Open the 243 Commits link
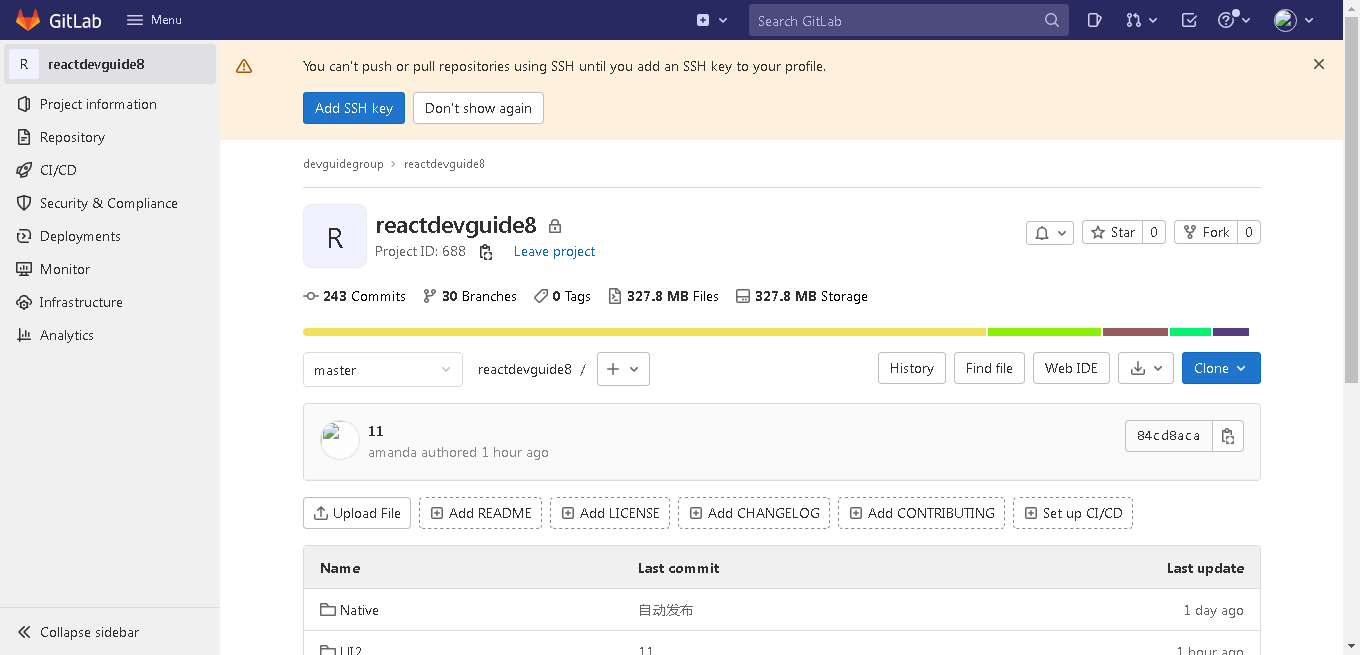Viewport: 1360px width, 655px height. (355, 296)
